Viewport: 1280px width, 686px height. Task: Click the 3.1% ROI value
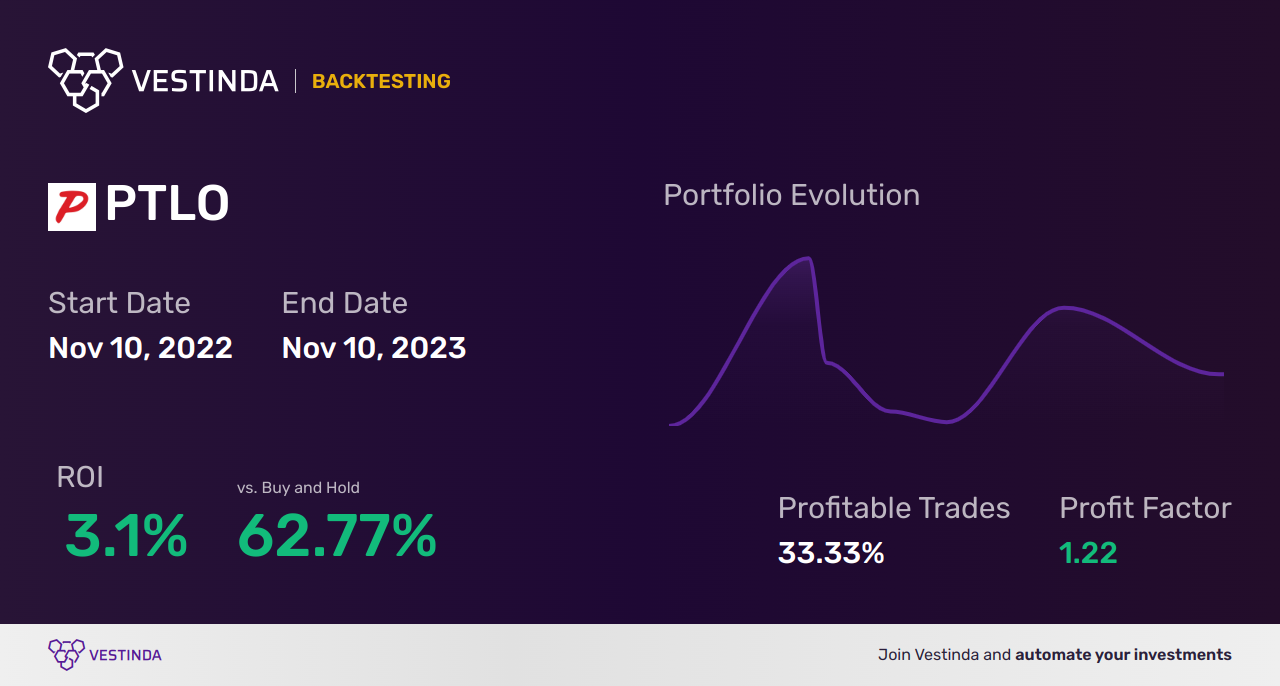point(126,536)
